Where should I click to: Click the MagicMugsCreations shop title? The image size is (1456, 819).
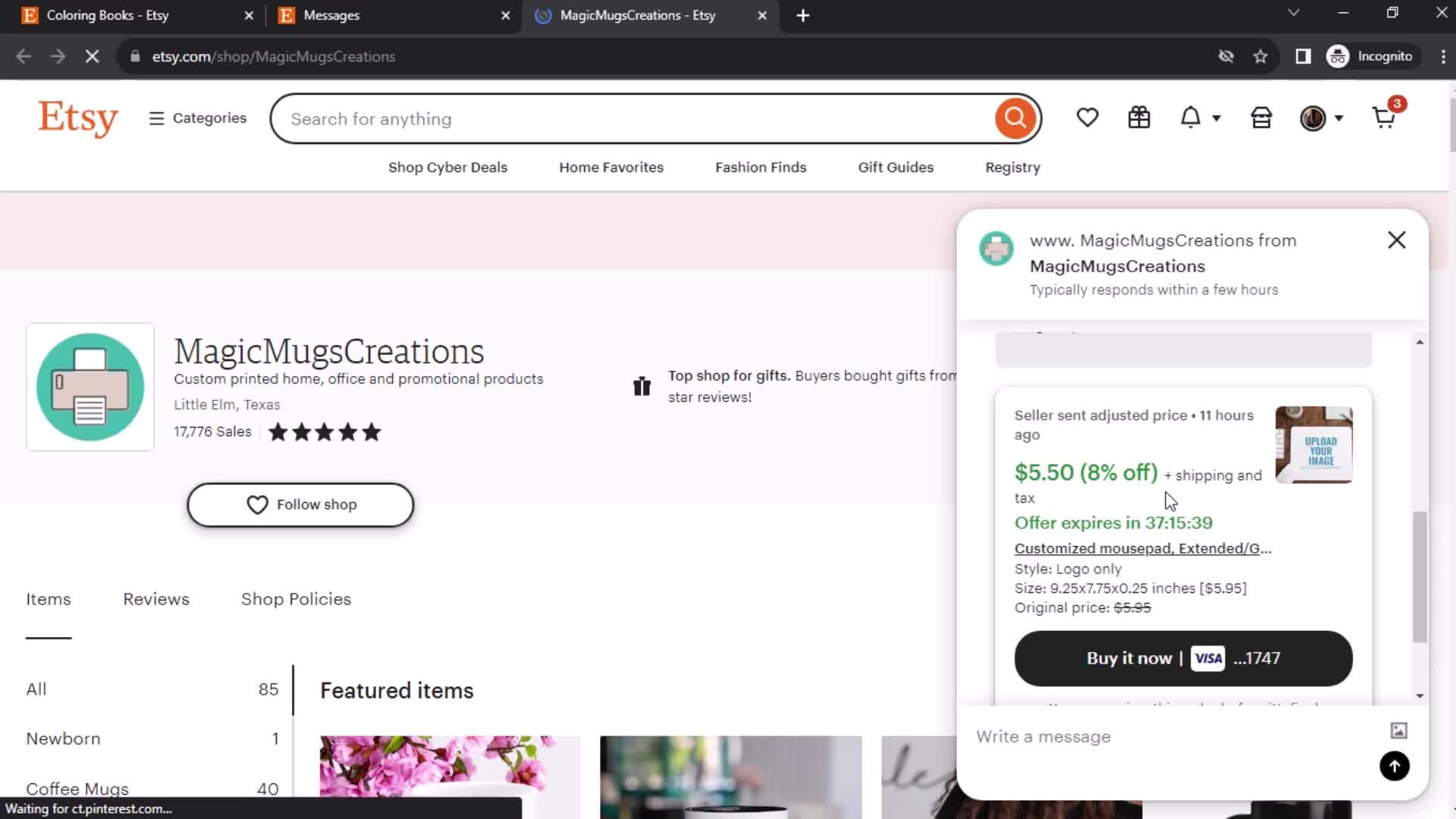[x=329, y=351]
